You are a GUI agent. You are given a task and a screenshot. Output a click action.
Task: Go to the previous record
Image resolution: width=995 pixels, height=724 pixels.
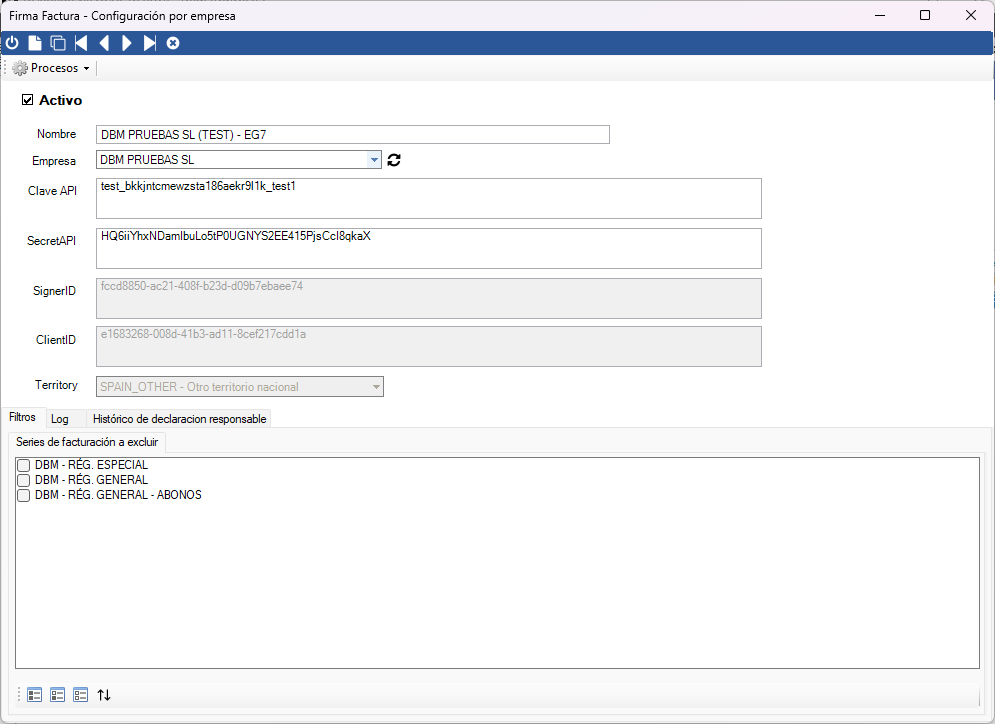tap(104, 43)
